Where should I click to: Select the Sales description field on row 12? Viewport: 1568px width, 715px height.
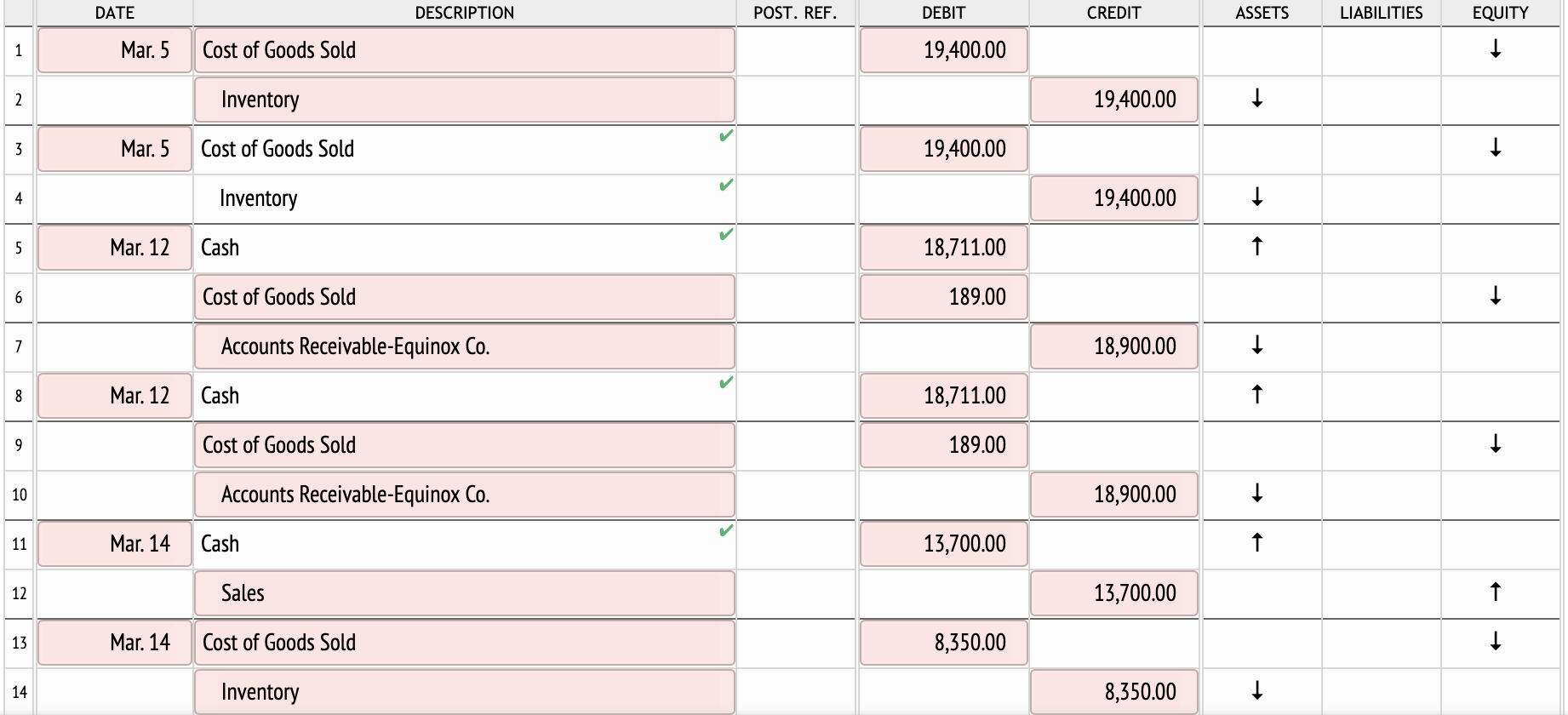tap(464, 593)
